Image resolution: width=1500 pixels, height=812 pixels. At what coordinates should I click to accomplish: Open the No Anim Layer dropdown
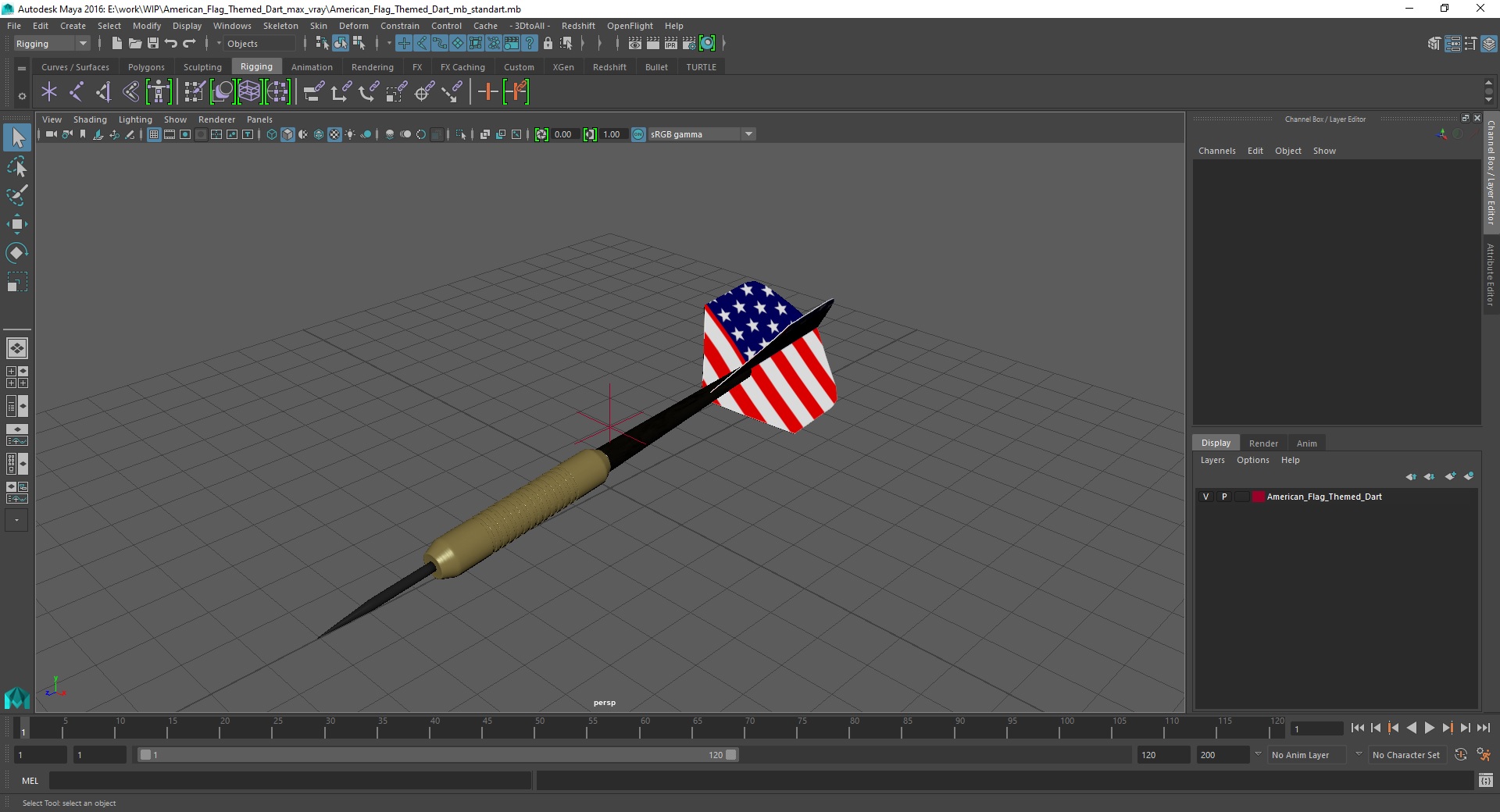click(x=1307, y=755)
